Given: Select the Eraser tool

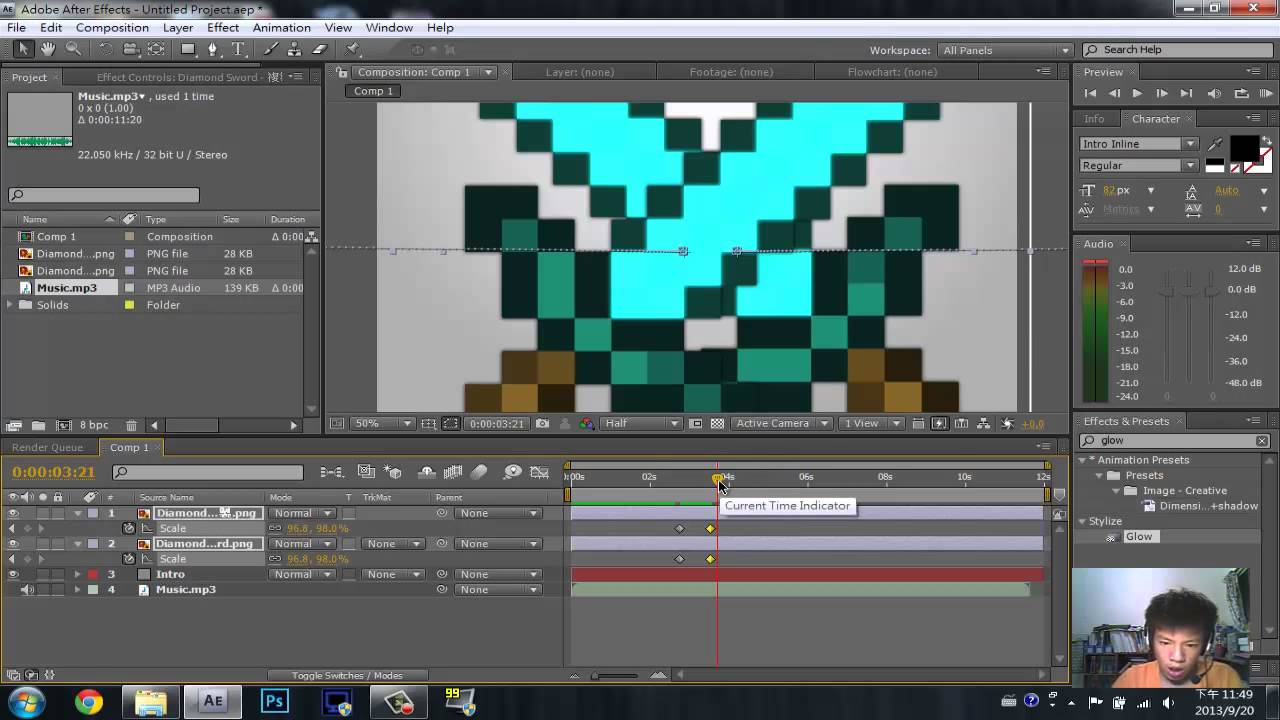Looking at the screenshot, I should click(x=320, y=49).
